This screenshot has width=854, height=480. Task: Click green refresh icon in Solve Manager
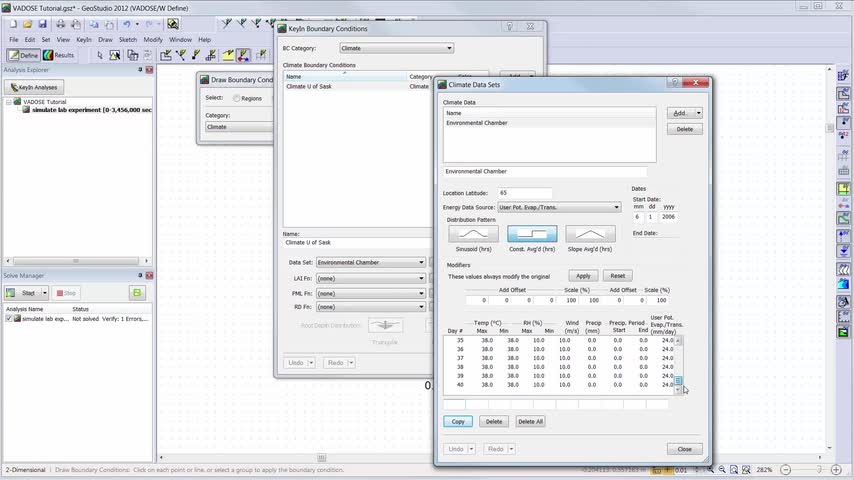pyautogui.click(x=137, y=293)
